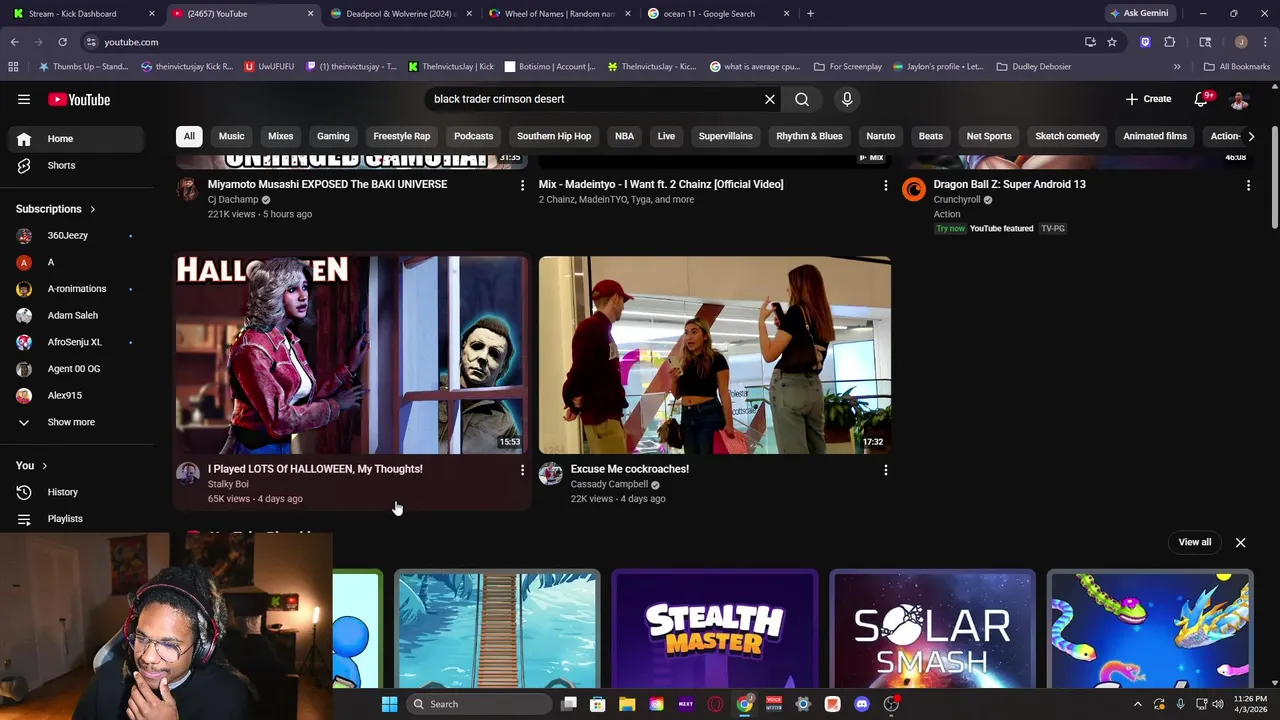This screenshot has width=1280, height=720.
Task: Open the AfroSenju XL subscription
Action: pos(77,342)
